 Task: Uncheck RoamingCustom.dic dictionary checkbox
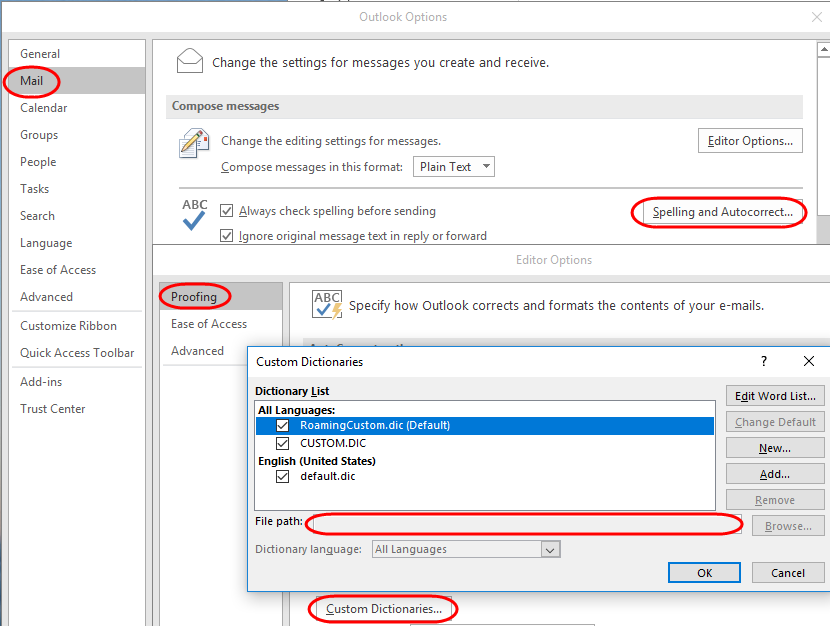coord(283,425)
